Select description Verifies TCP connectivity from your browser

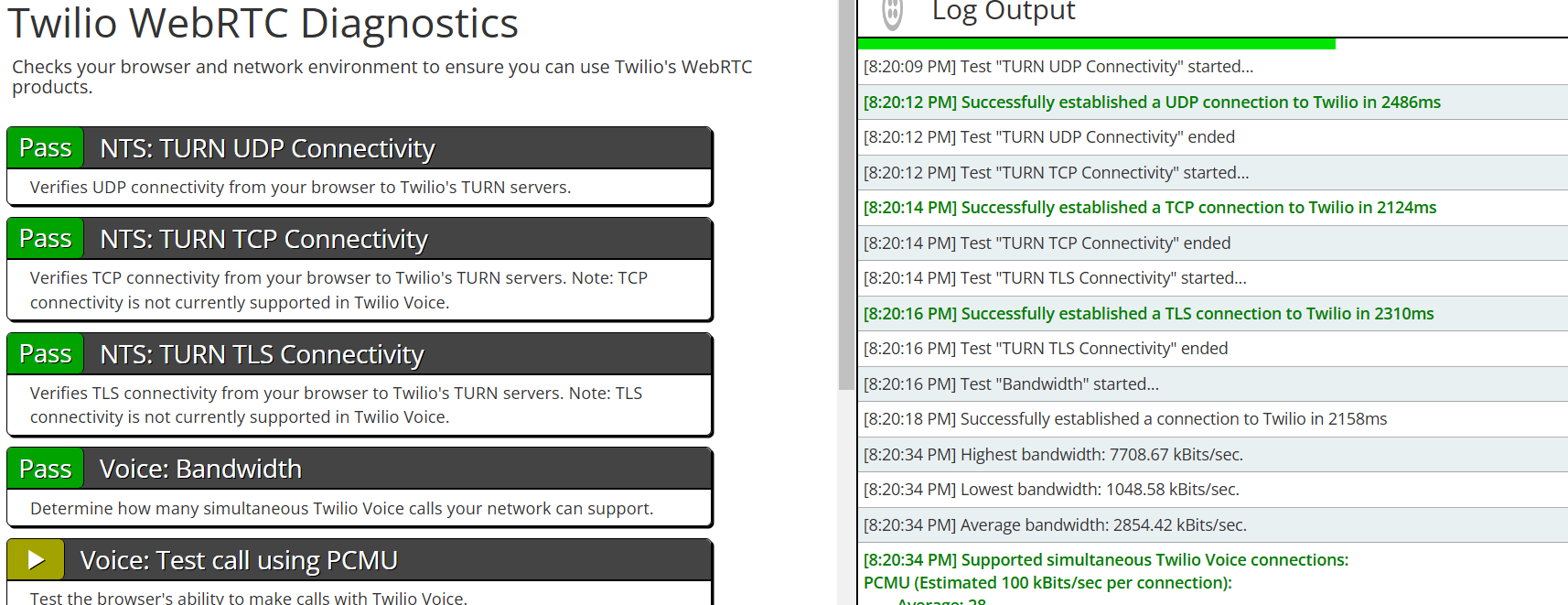pyautogui.click(x=338, y=290)
